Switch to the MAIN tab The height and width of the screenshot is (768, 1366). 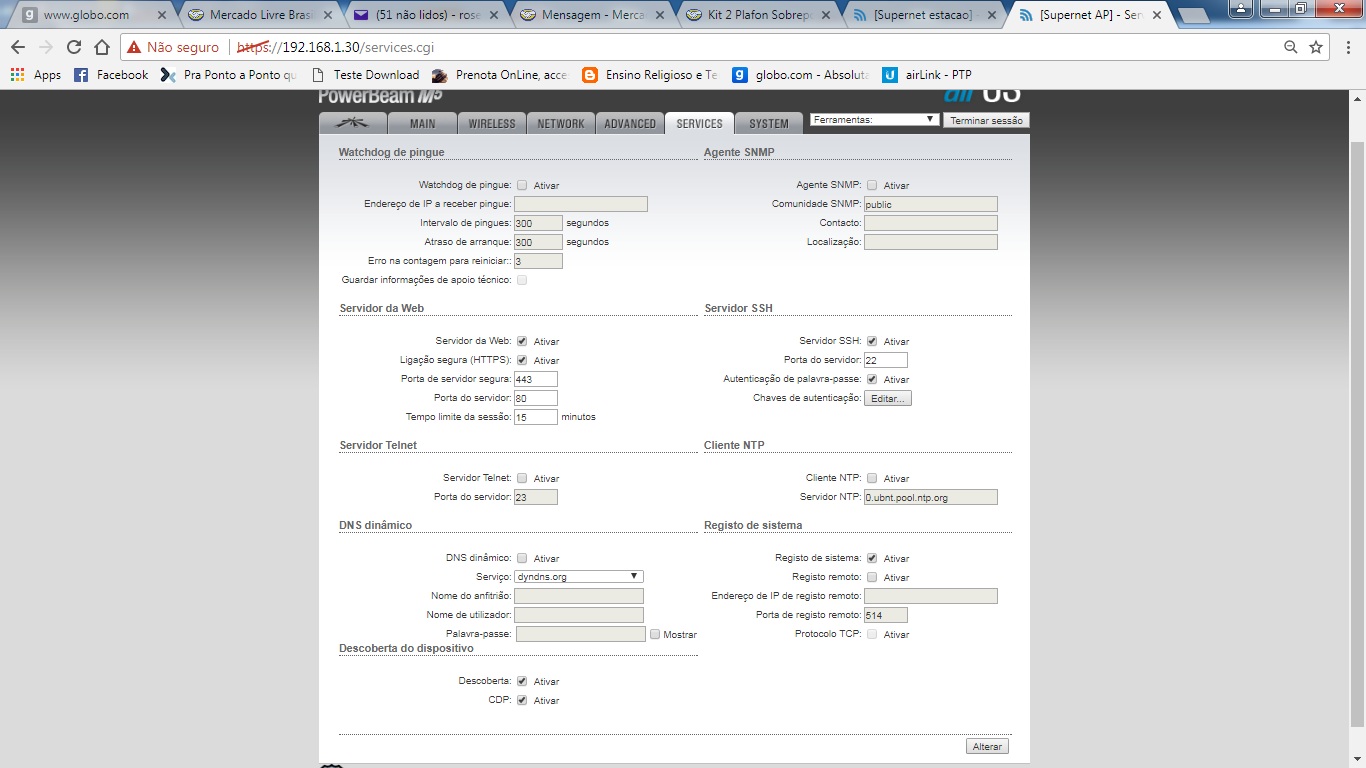(x=423, y=123)
